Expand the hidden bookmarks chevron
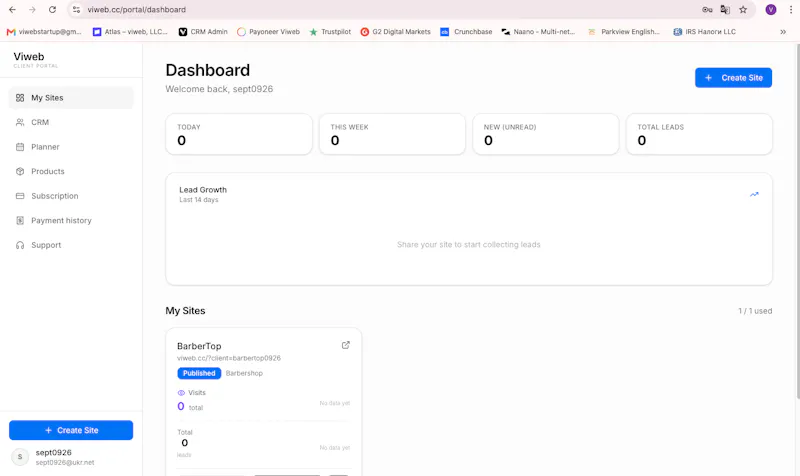 coord(783,32)
